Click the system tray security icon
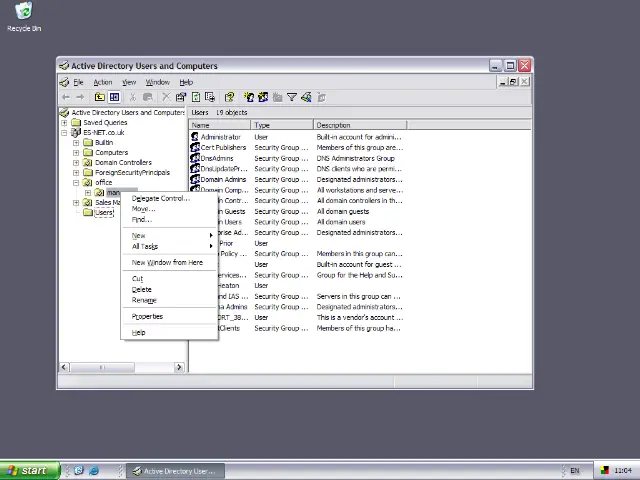Screen dimensions: 640x480 [x=605, y=471]
